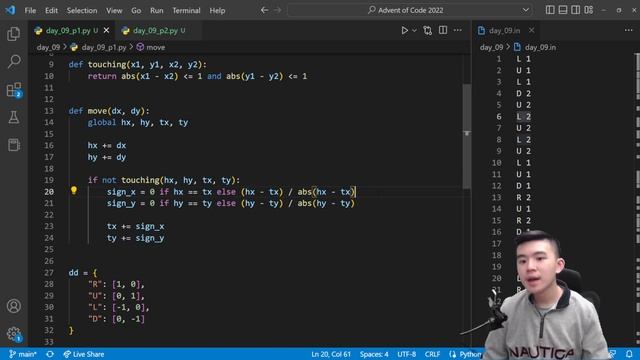Start Live Share from status bar
The image size is (640, 360).
pos(83,354)
